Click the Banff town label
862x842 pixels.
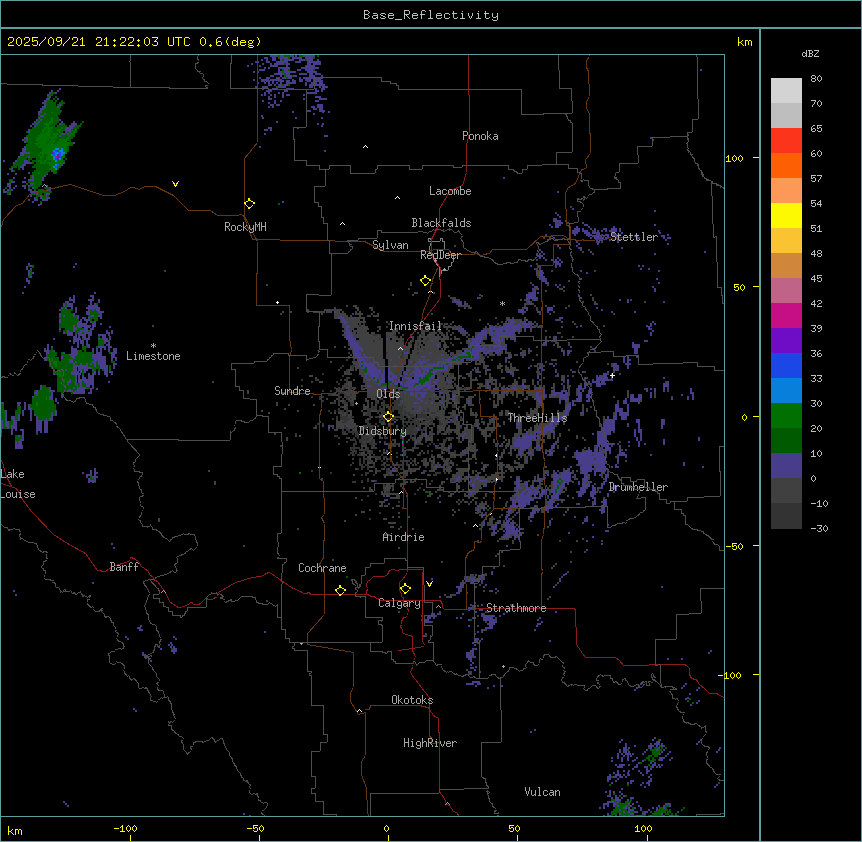125,567
